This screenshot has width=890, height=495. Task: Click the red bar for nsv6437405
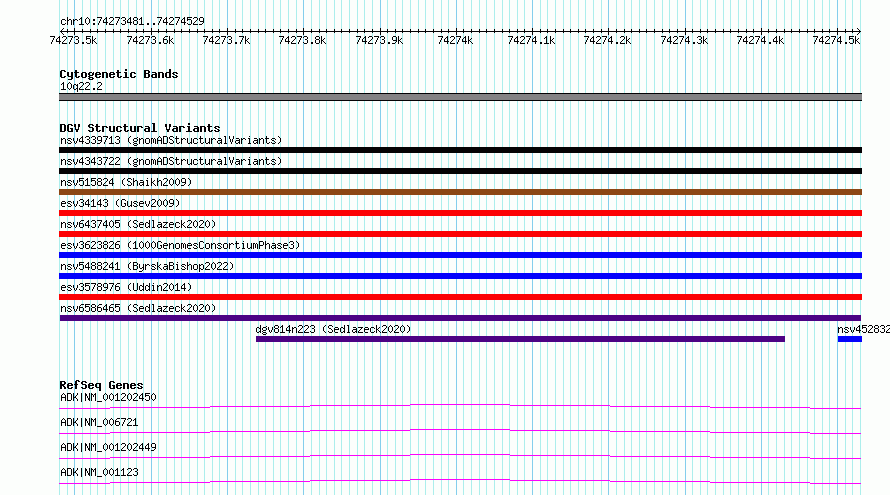point(460,234)
